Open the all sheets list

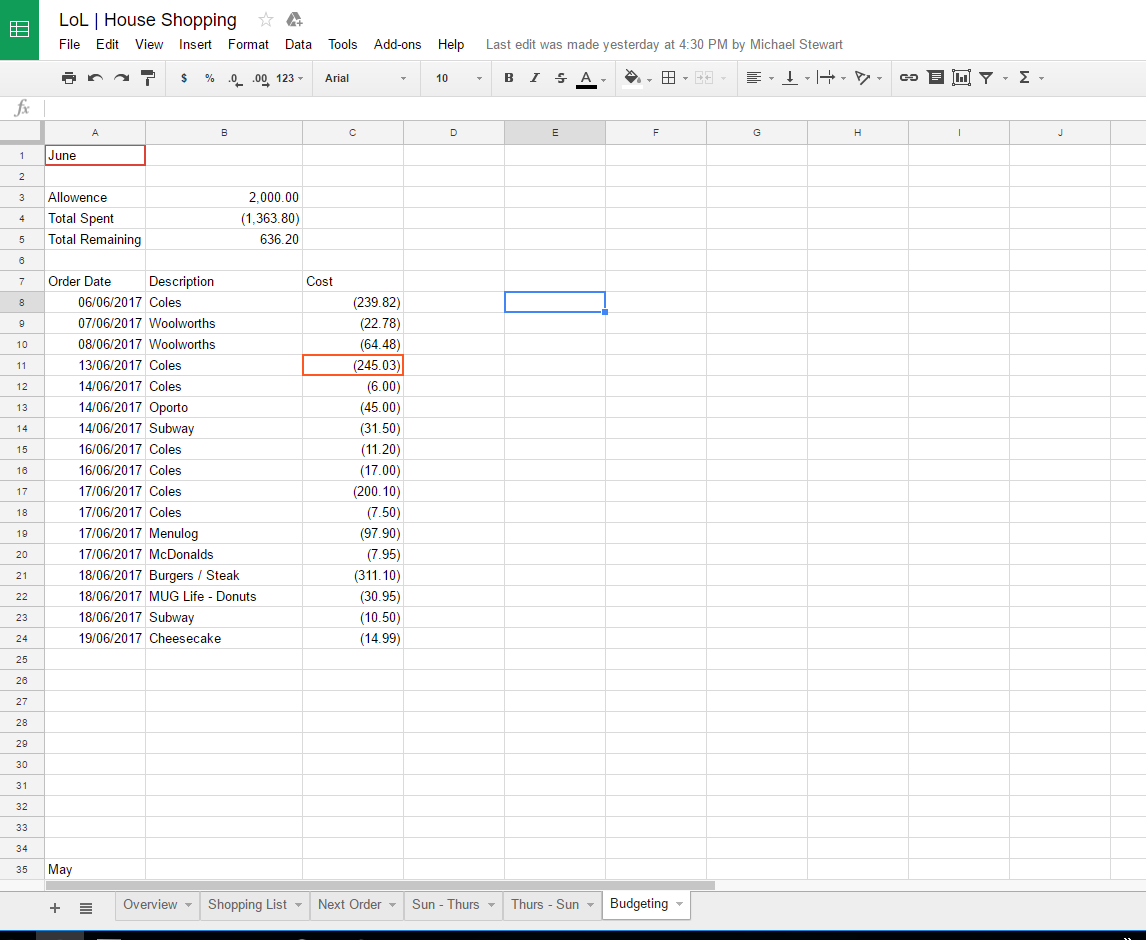pyautogui.click(x=86, y=908)
